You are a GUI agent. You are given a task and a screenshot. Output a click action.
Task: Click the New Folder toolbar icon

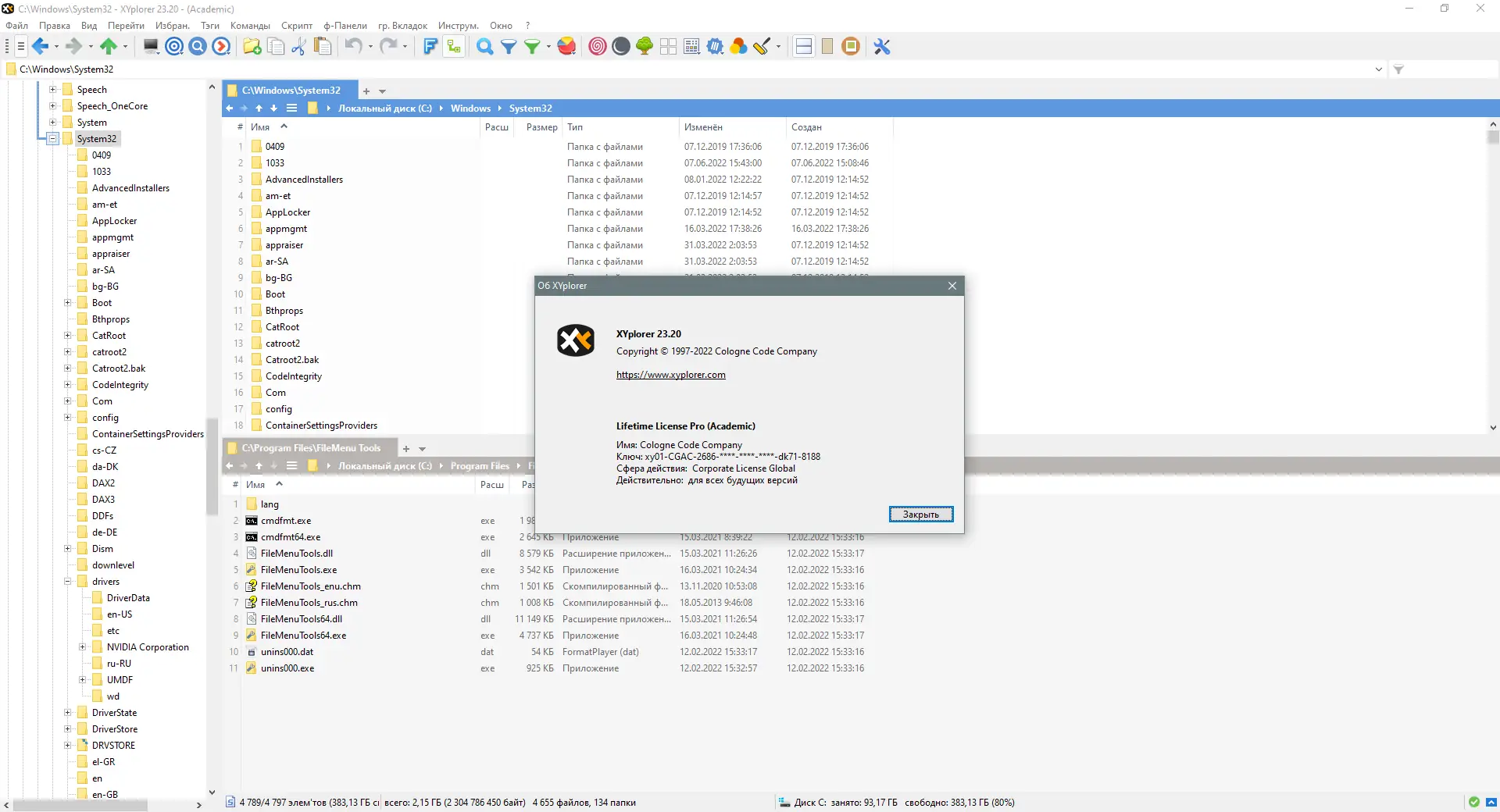point(252,47)
